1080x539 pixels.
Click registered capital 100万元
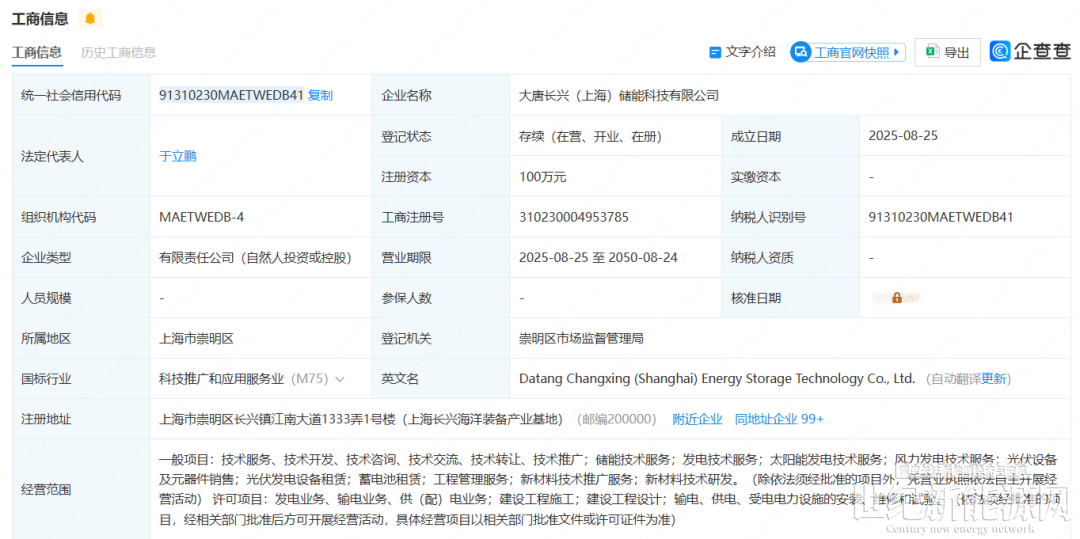tap(542, 177)
